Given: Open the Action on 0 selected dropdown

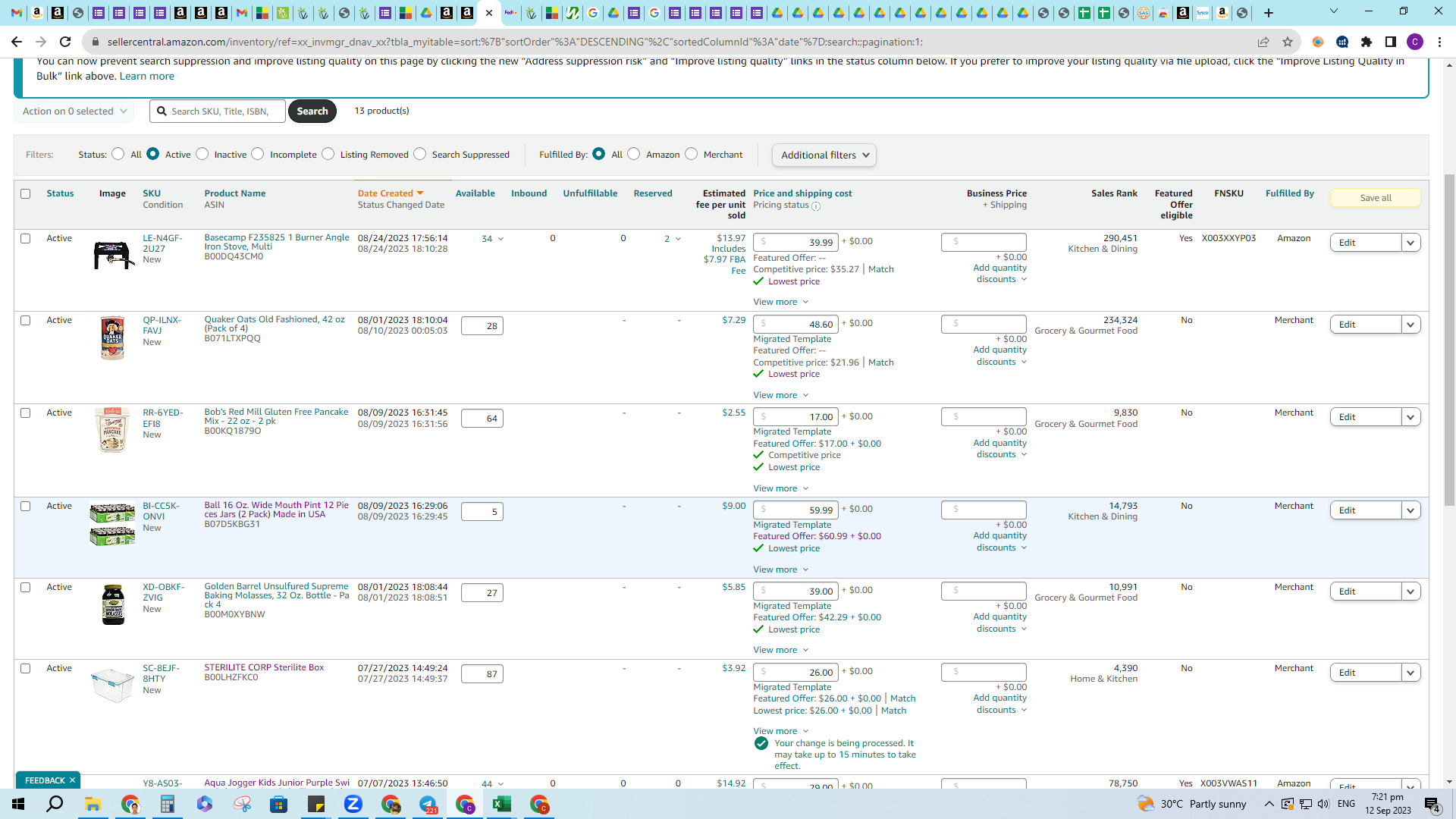Looking at the screenshot, I should point(74,111).
